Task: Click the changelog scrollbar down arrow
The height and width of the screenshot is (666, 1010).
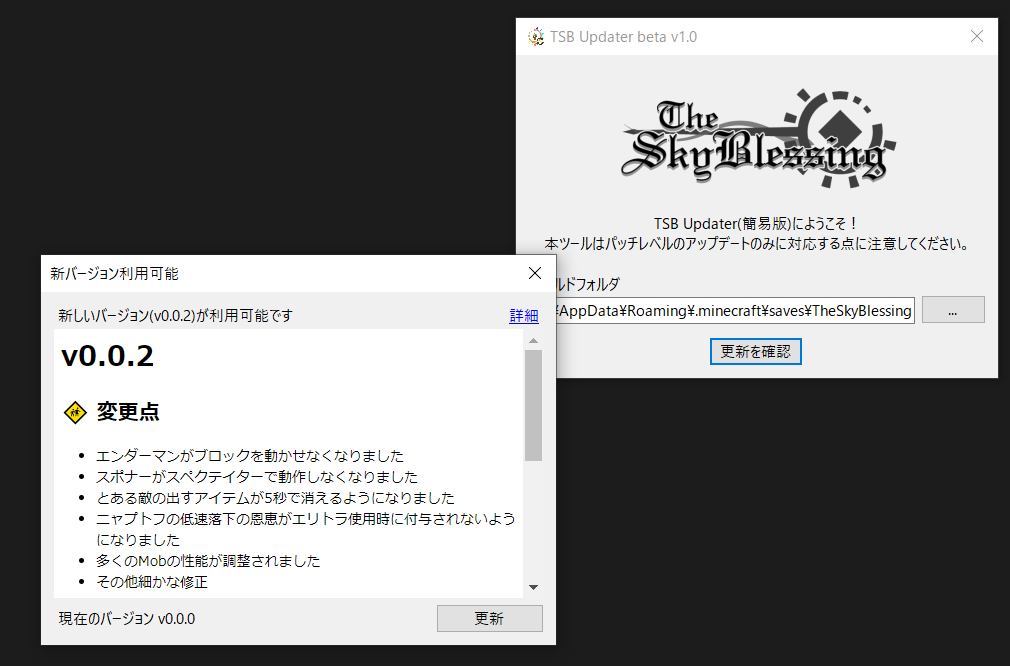Action: click(x=533, y=587)
